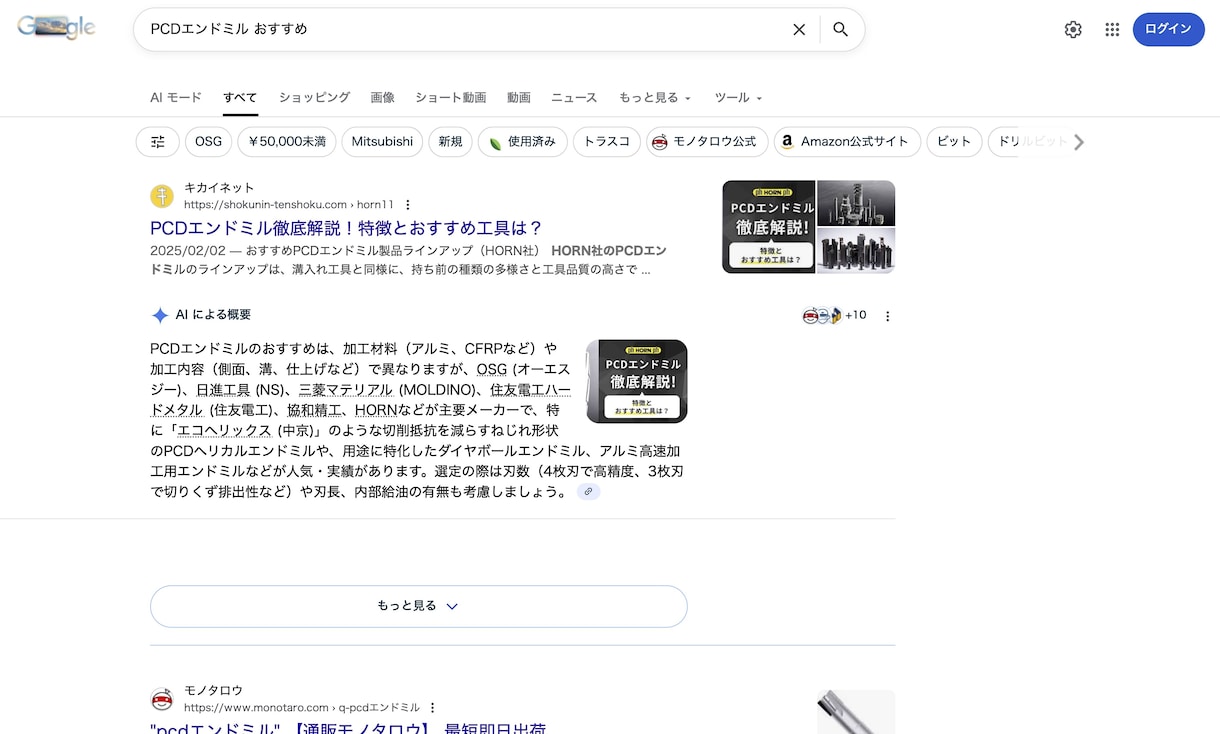Open the settings gear icon
Viewport: 1220px width, 734px height.
1073,30
